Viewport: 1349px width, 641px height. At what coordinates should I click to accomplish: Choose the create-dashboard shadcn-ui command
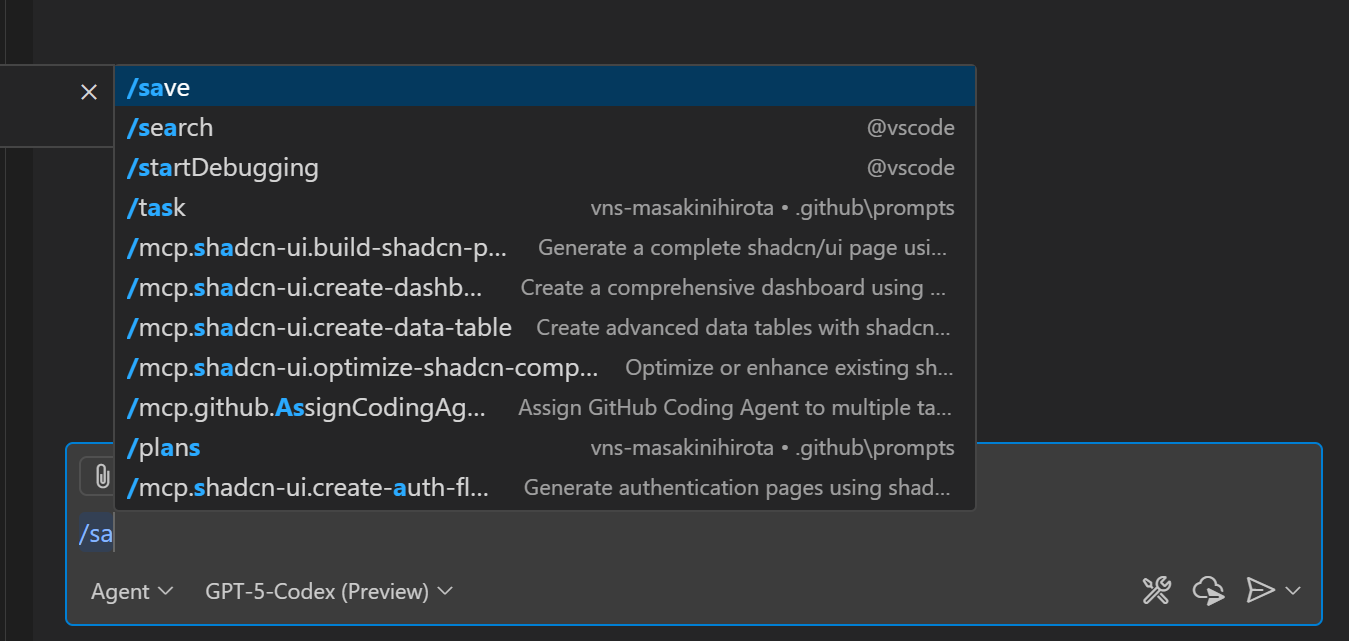(x=545, y=288)
